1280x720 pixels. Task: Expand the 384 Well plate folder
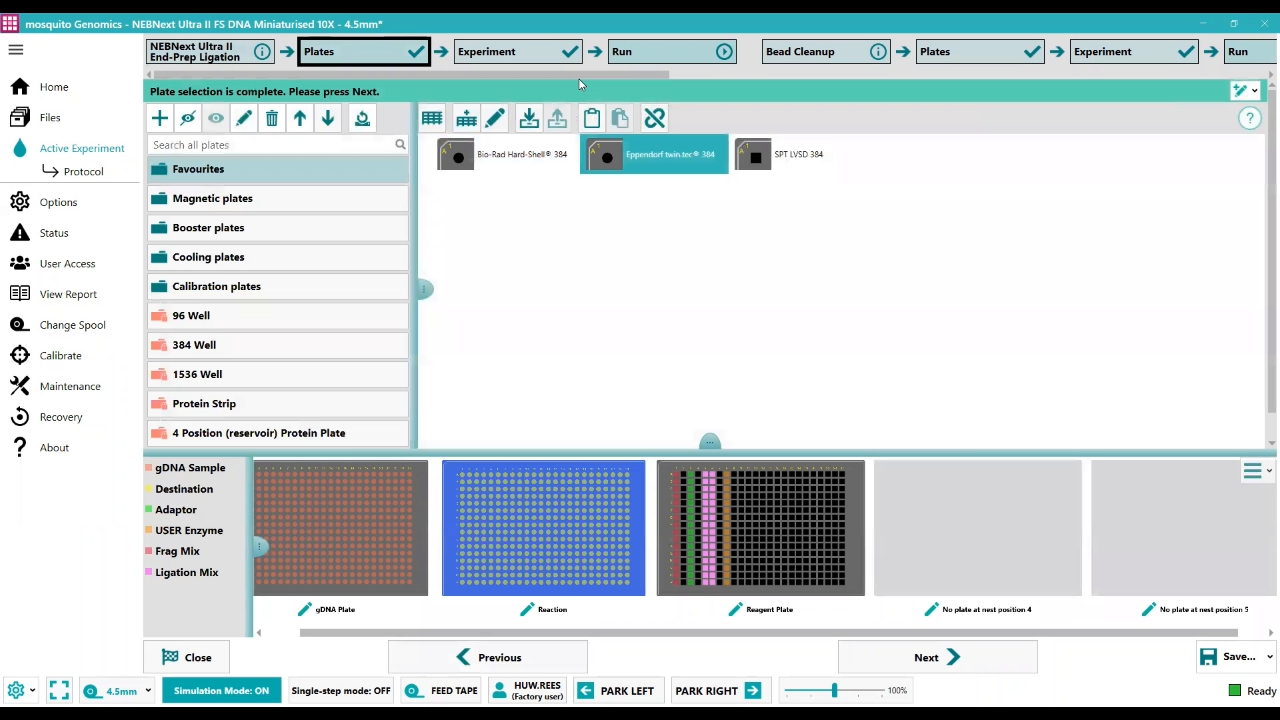coord(194,345)
